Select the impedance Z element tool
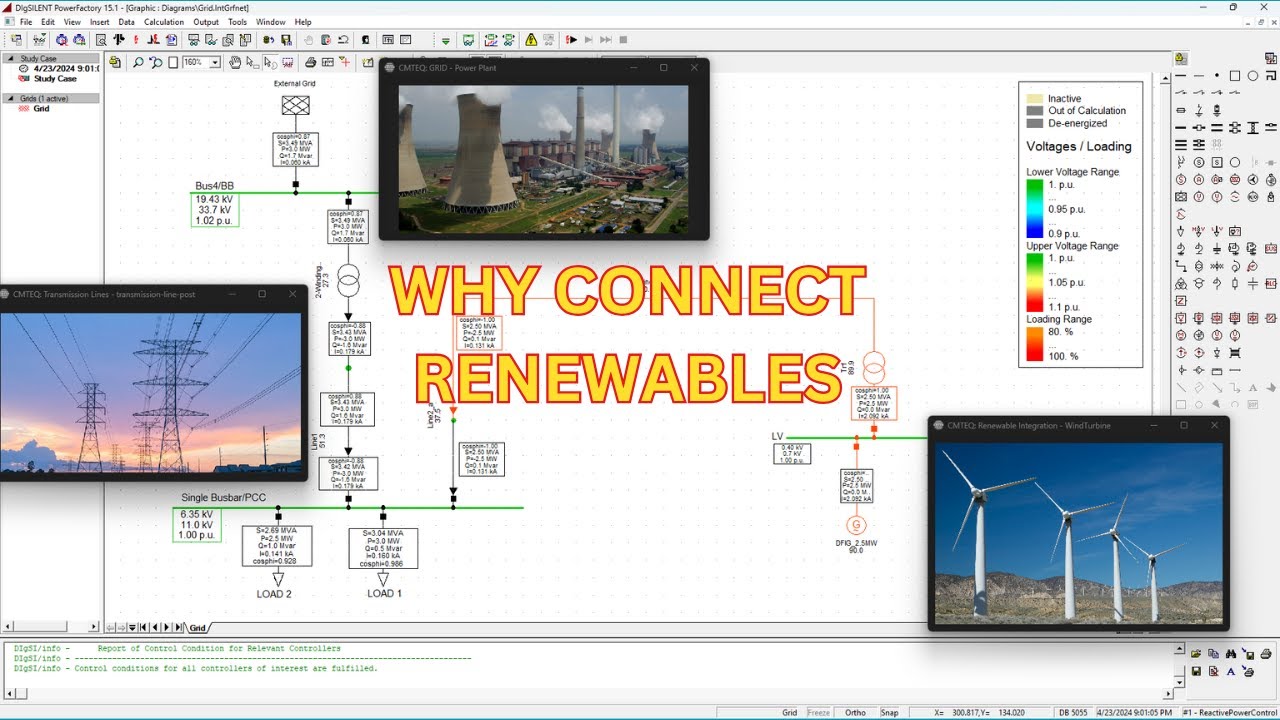Viewport: 1280px width, 720px height. [1180, 300]
